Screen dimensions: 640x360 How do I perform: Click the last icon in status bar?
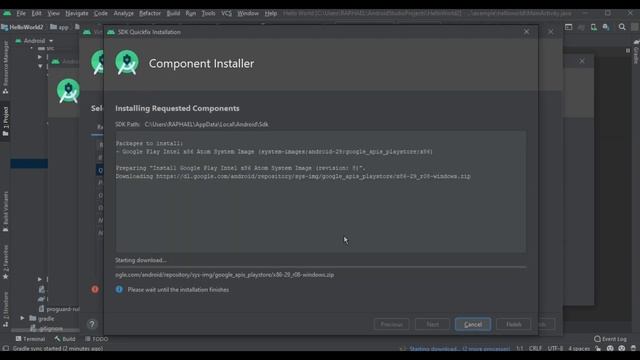[633, 349]
